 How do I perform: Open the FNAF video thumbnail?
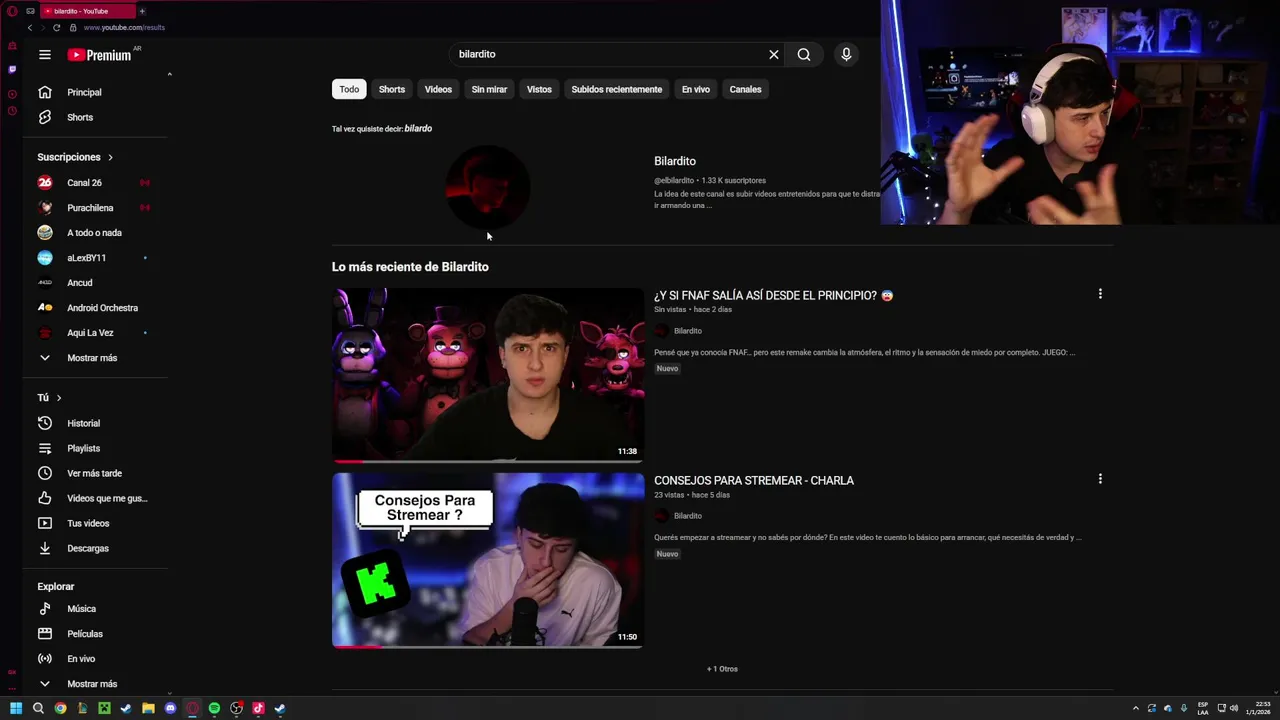tap(488, 375)
